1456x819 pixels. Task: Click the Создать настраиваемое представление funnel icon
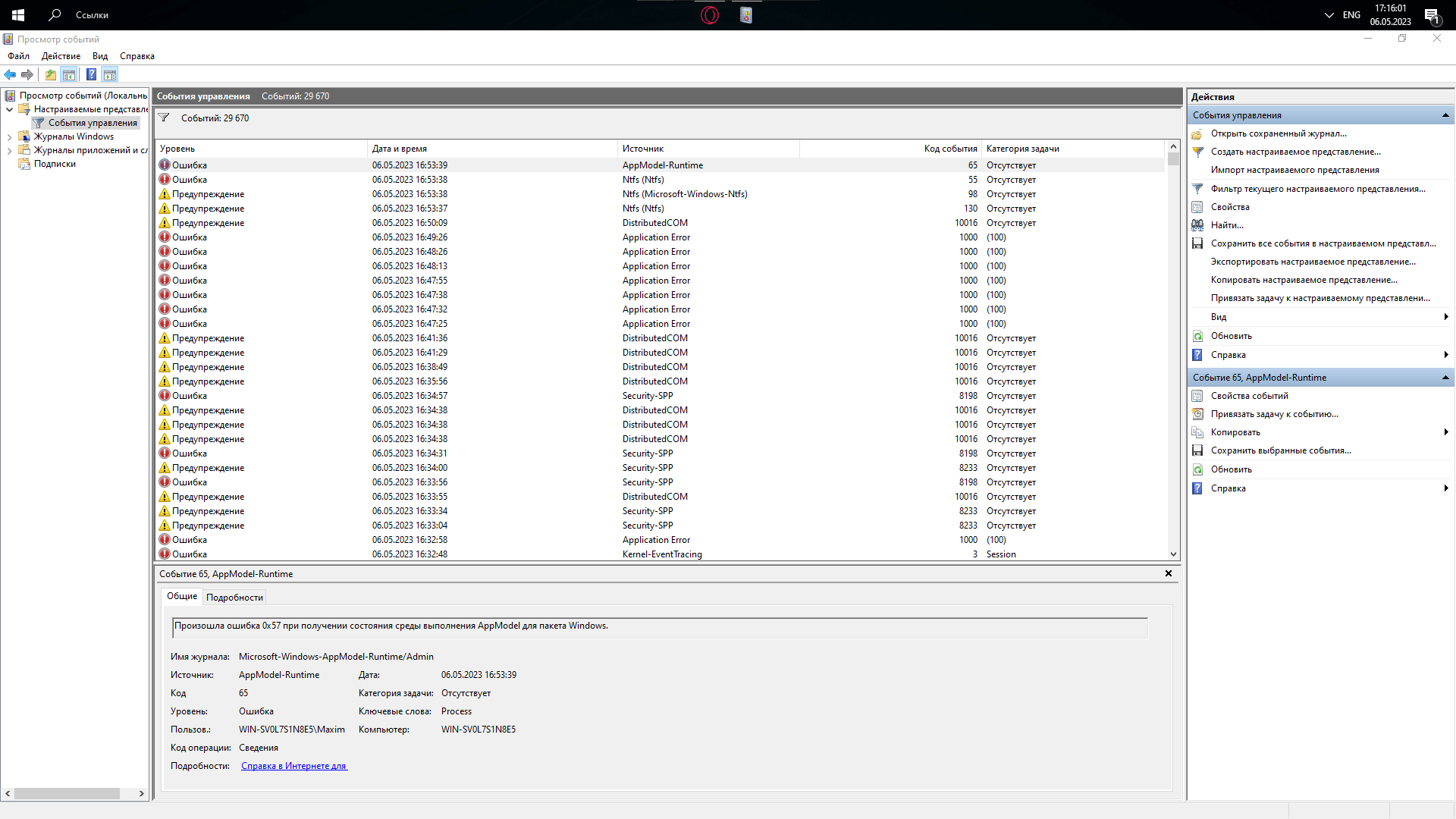[x=1197, y=152]
